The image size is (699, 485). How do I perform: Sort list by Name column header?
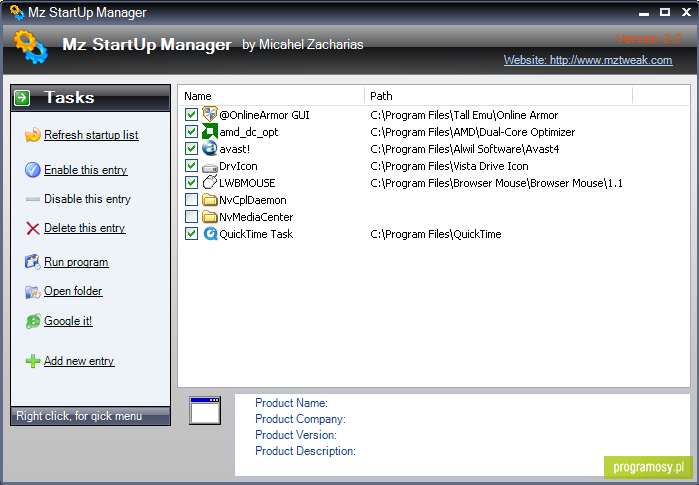coord(272,96)
